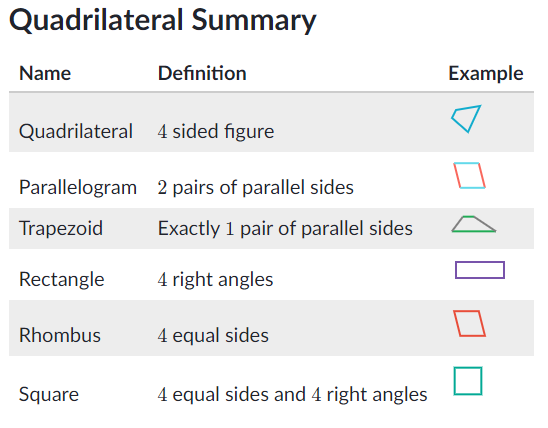Click the '4 sided figure' definition text
Screen dimensions: 548x428
point(216,131)
